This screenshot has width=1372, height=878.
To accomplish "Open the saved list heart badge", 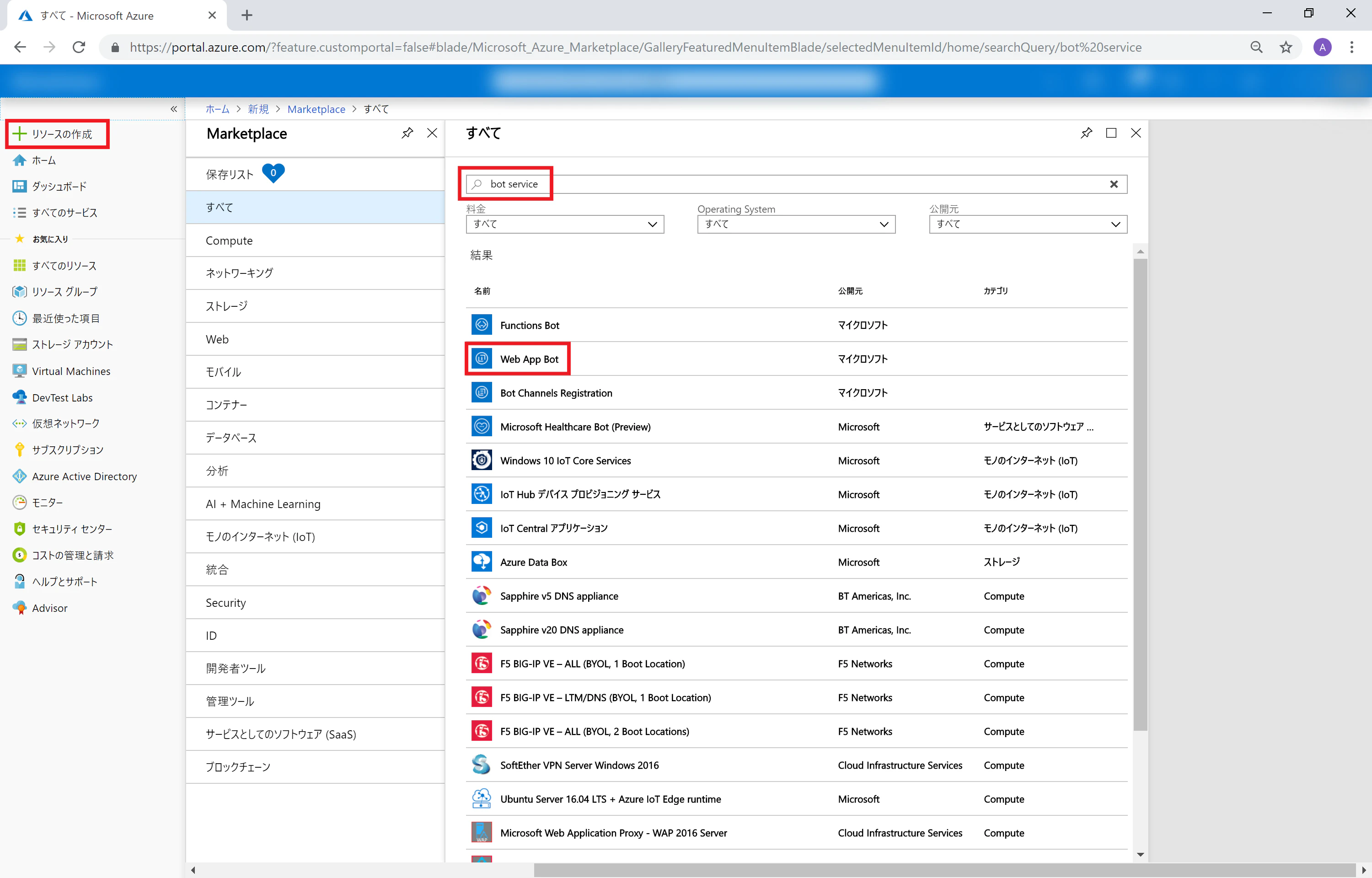I will [273, 173].
